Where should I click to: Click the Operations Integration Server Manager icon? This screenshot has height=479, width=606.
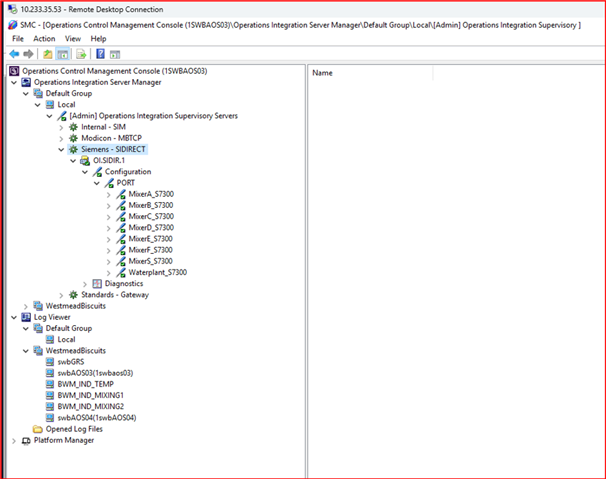tap(26, 82)
